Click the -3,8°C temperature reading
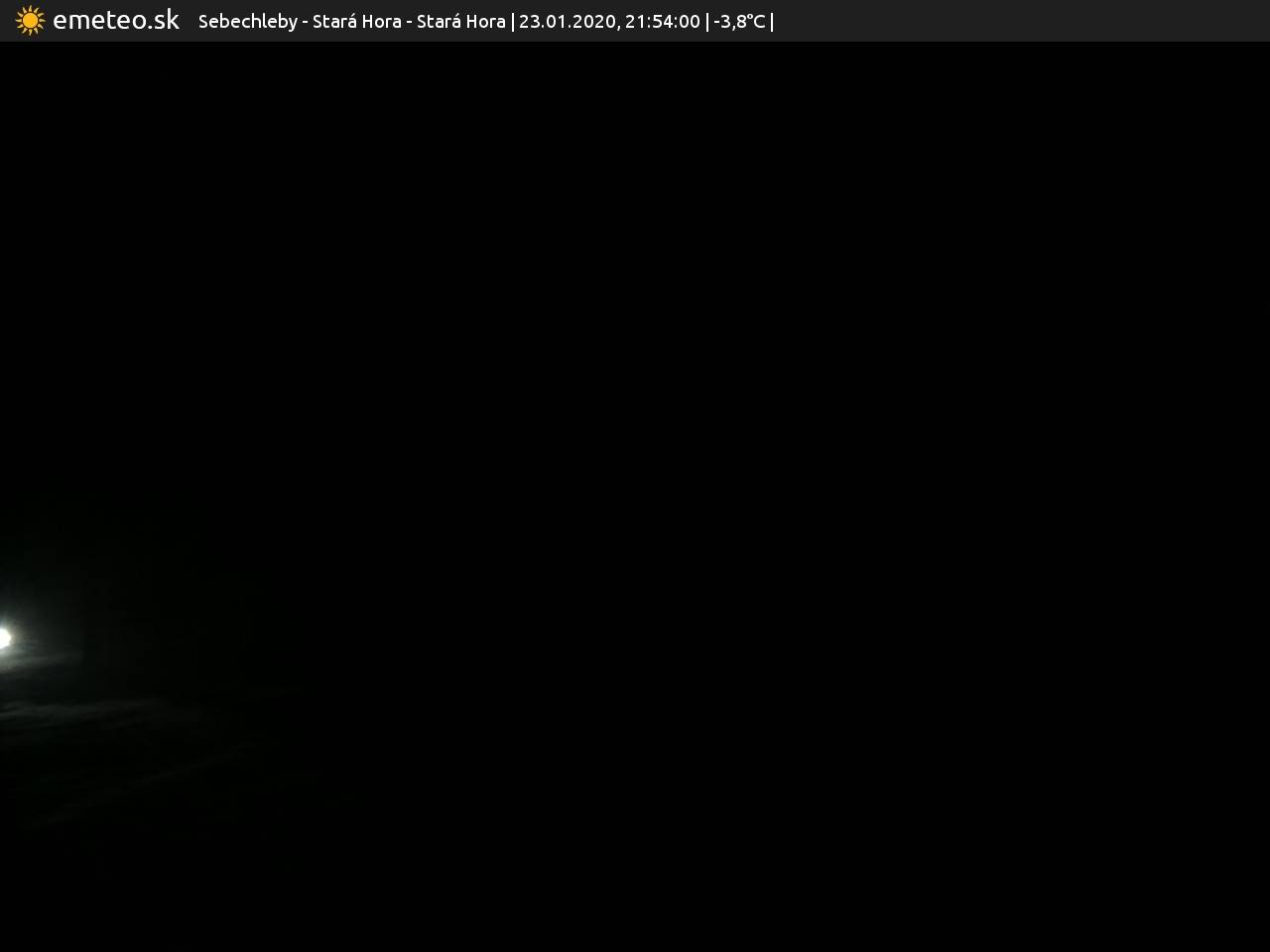Image resolution: width=1270 pixels, height=952 pixels. tap(739, 22)
